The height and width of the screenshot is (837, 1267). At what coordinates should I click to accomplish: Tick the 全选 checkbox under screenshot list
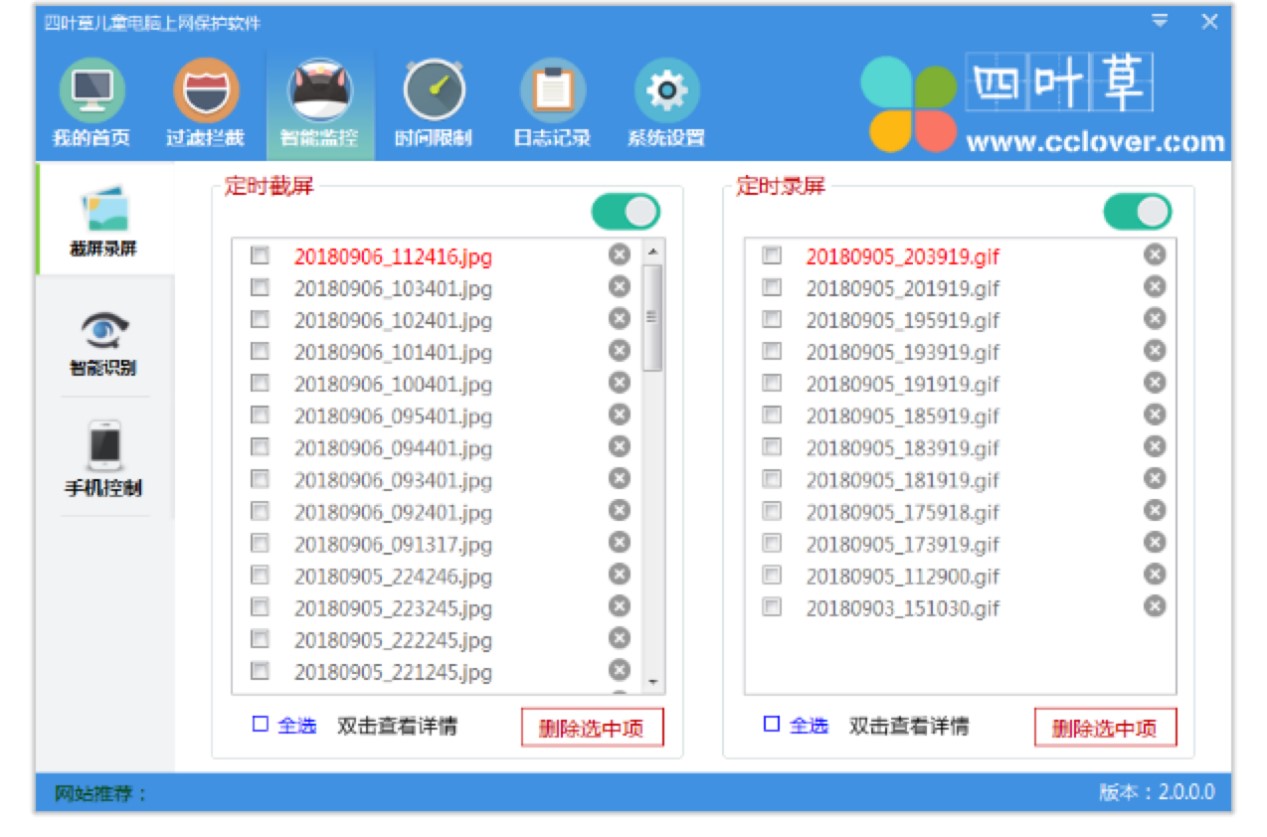pyautogui.click(x=261, y=725)
